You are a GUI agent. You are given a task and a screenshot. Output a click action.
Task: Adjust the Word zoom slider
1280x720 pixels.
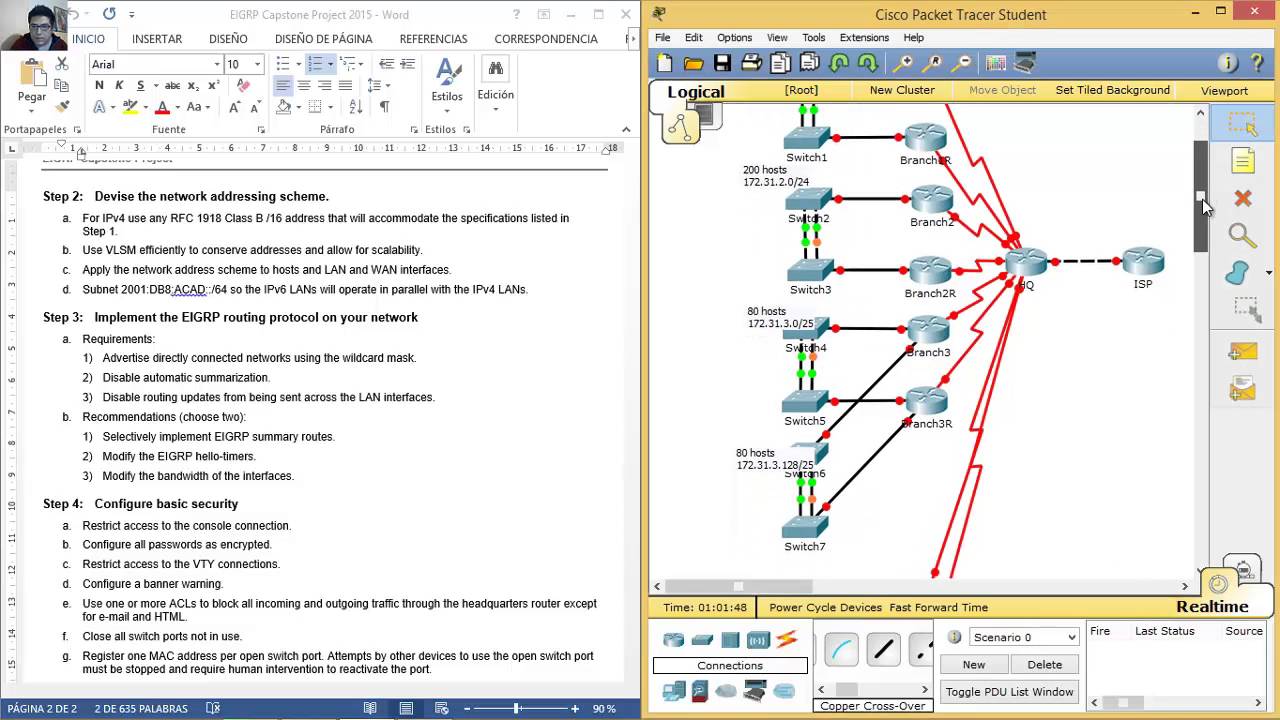(x=517, y=708)
